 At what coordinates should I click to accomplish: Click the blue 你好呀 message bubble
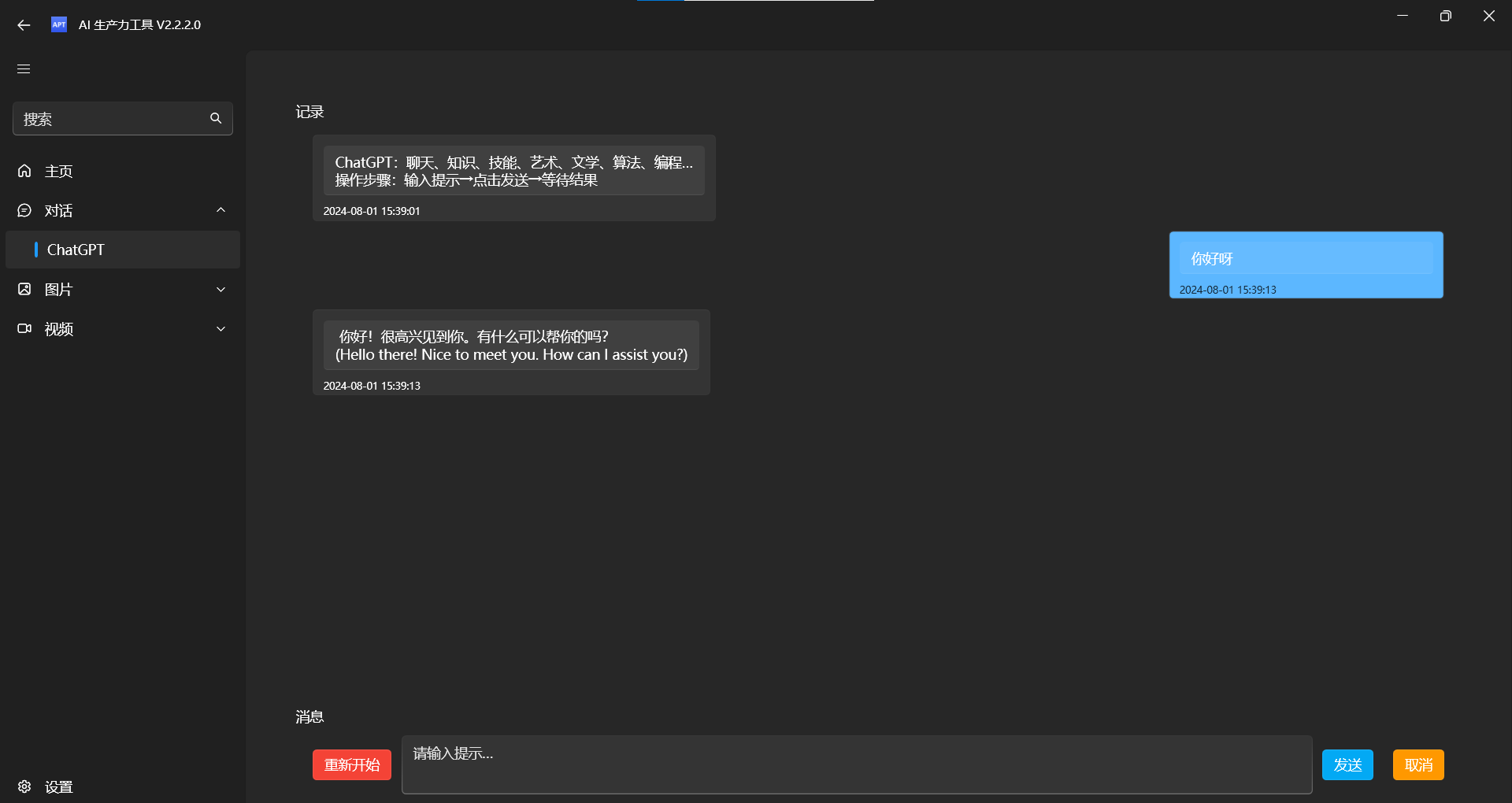tap(1305, 264)
